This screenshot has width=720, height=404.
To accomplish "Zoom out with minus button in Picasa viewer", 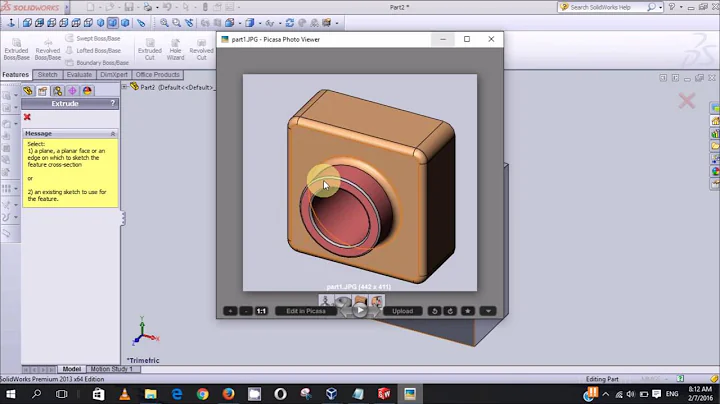I will 246,311.
